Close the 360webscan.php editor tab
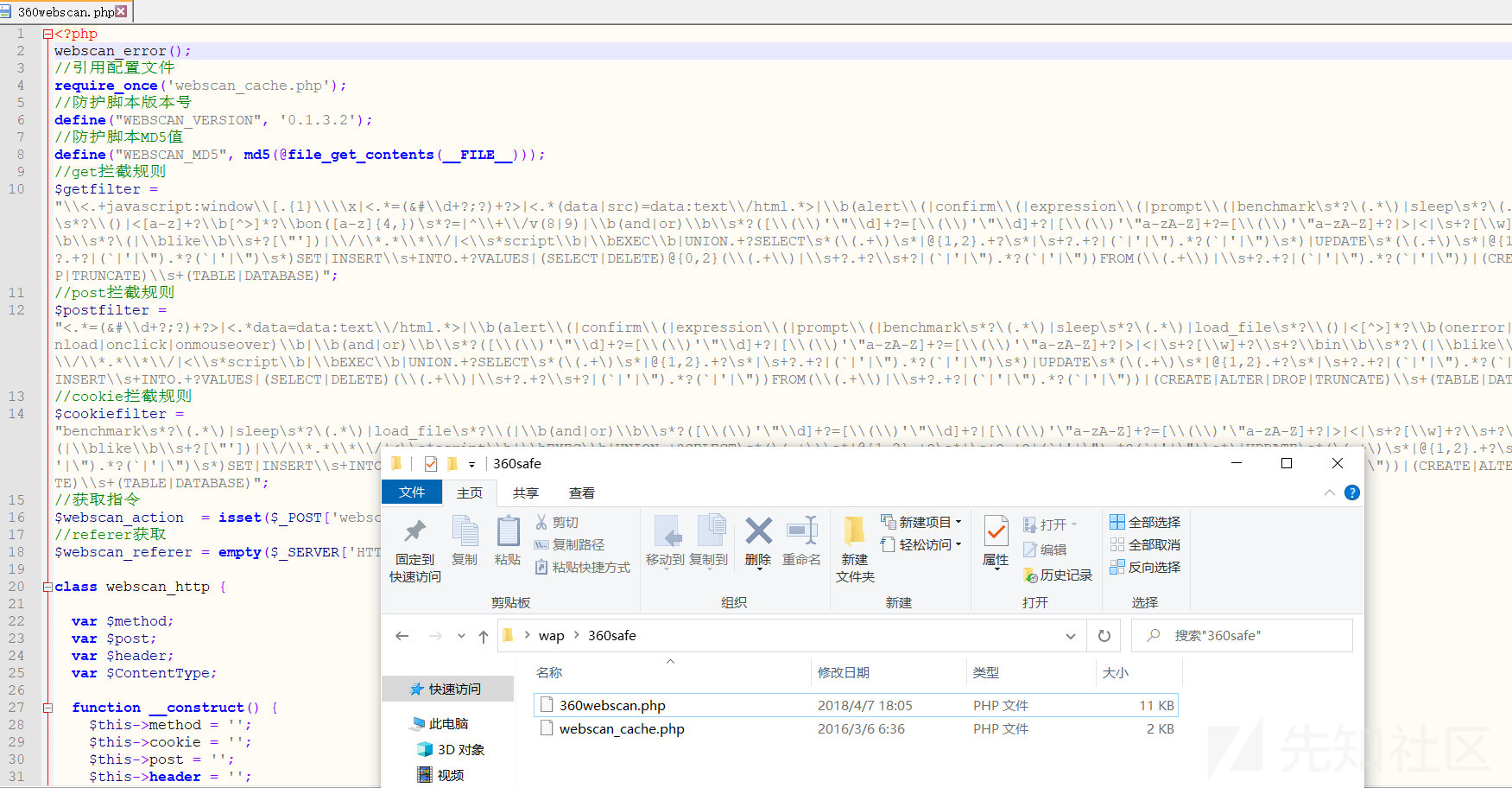The width and height of the screenshot is (1512, 788). pyautogui.click(x=121, y=11)
